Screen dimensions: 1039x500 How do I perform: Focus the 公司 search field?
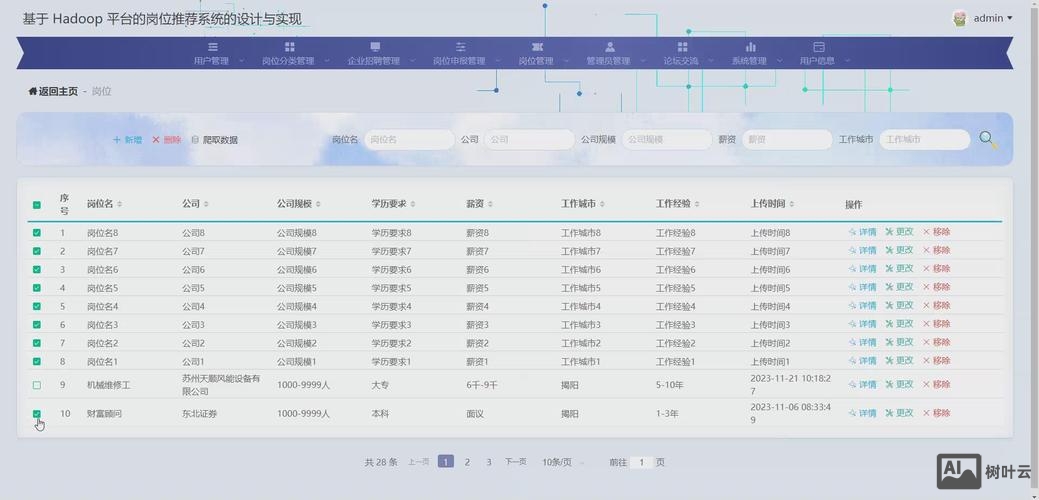529,140
